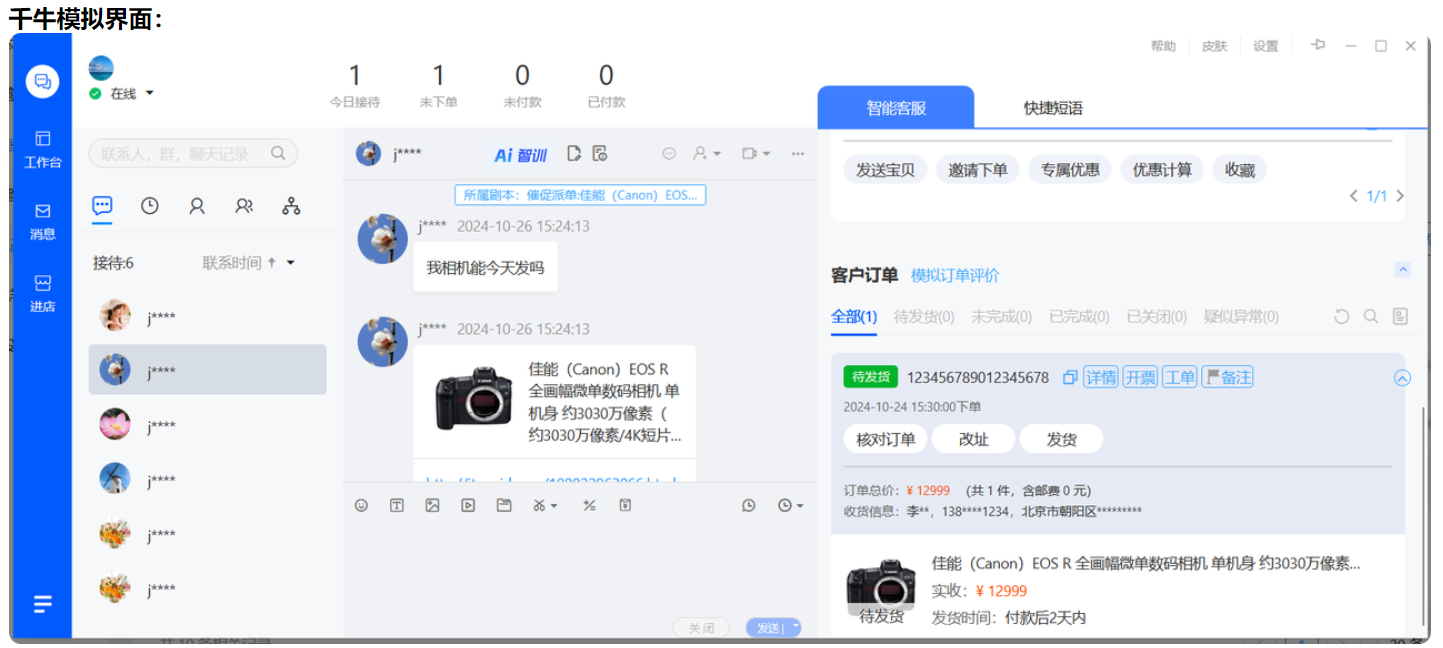This screenshot has height=648, width=1443.
Task: Click the 专属优惠 button
Action: (x=1070, y=169)
